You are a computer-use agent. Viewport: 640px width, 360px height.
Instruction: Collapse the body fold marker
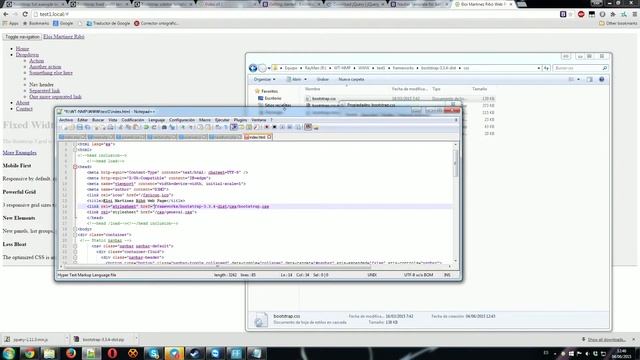(75, 229)
